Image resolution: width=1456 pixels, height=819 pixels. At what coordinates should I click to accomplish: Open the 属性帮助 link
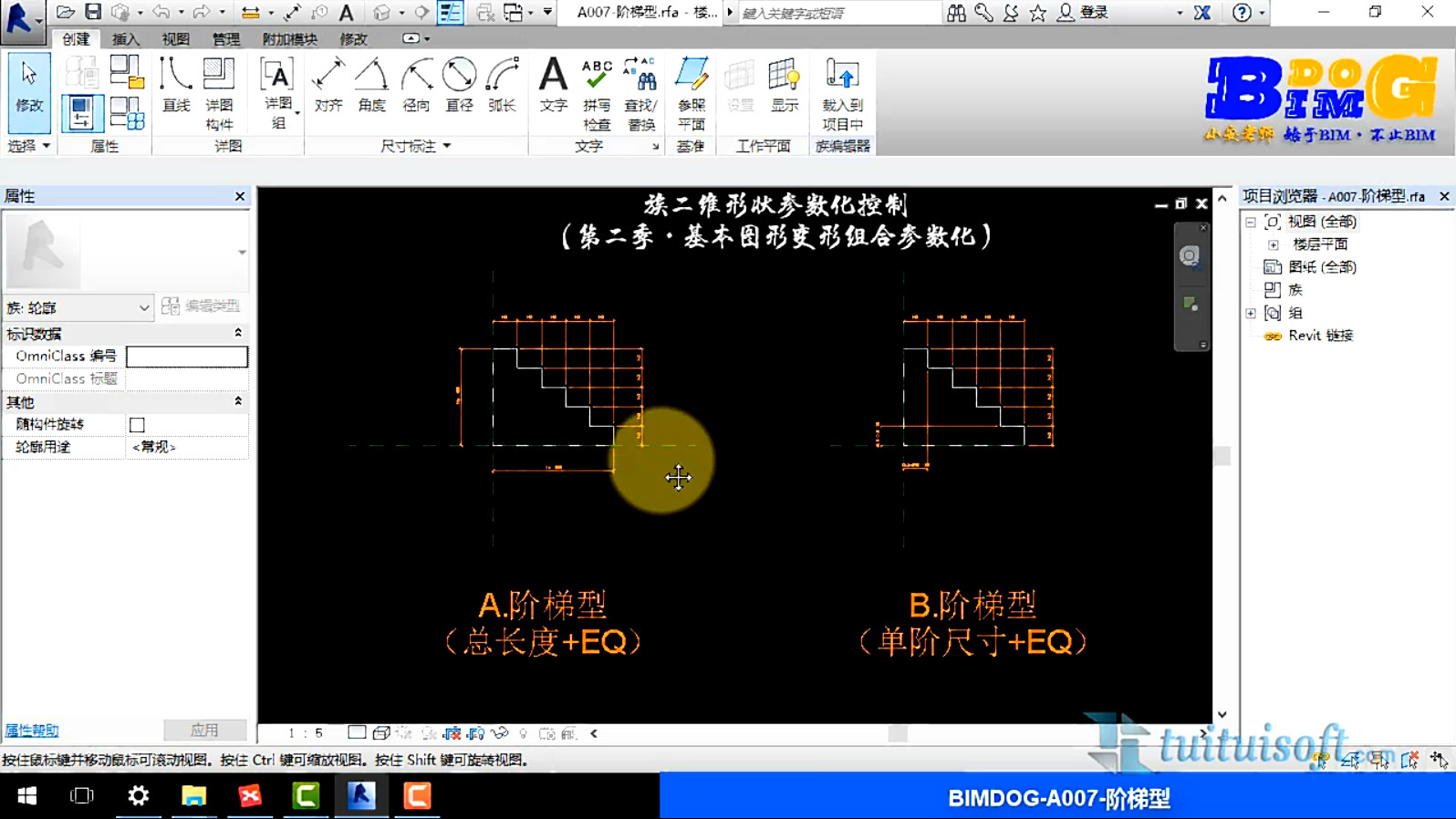pos(32,731)
